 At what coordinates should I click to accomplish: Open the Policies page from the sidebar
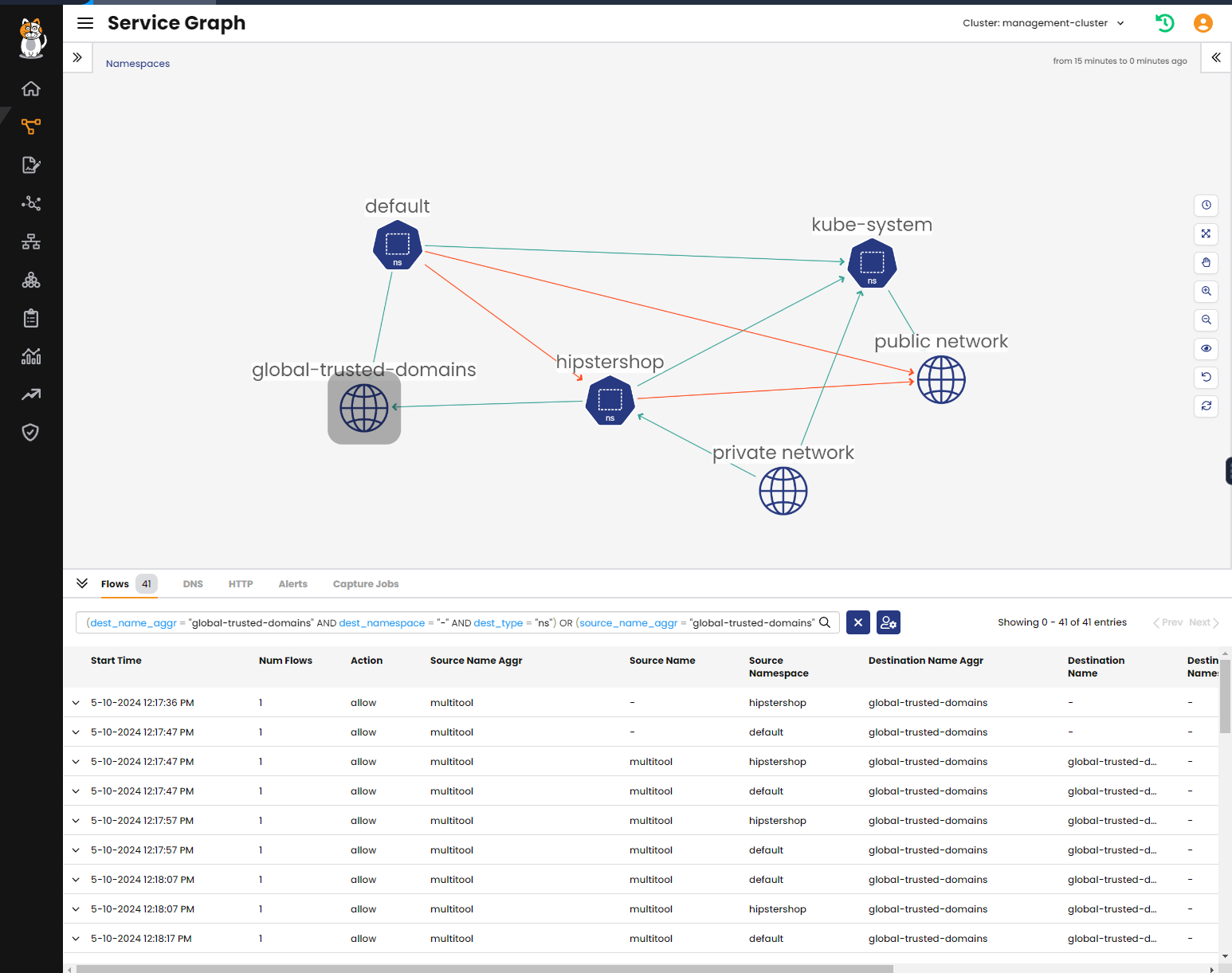pyautogui.click(x=30, y=164)
